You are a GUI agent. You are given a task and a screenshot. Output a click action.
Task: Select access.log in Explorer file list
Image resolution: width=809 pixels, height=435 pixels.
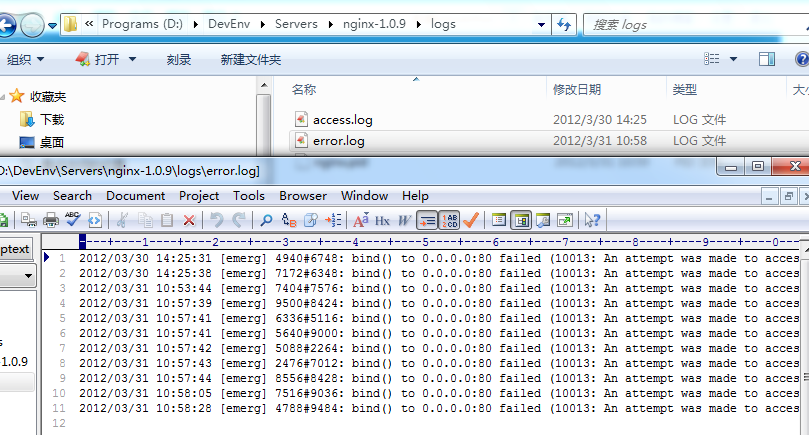[x=343, y=120]
